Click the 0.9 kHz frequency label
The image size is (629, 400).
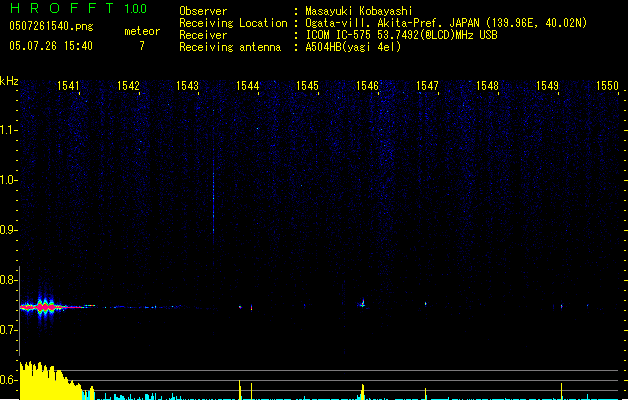pyautogui.click(x=8, y=230)
